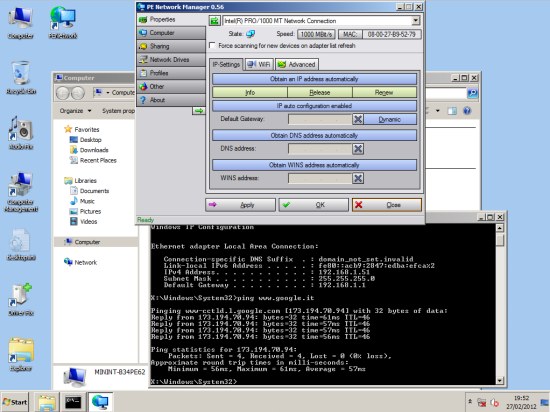Open Network Drives in the sidebar
550x412 pixels.
point(171,60)
